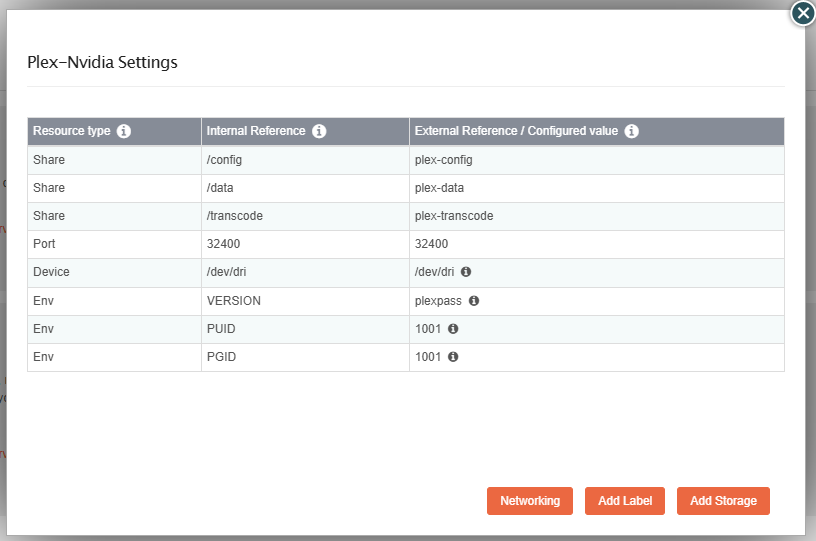Click the Plex-Nvidia Settings dialog title
This screenshot has height=541, width=816.
click(102, 62)
